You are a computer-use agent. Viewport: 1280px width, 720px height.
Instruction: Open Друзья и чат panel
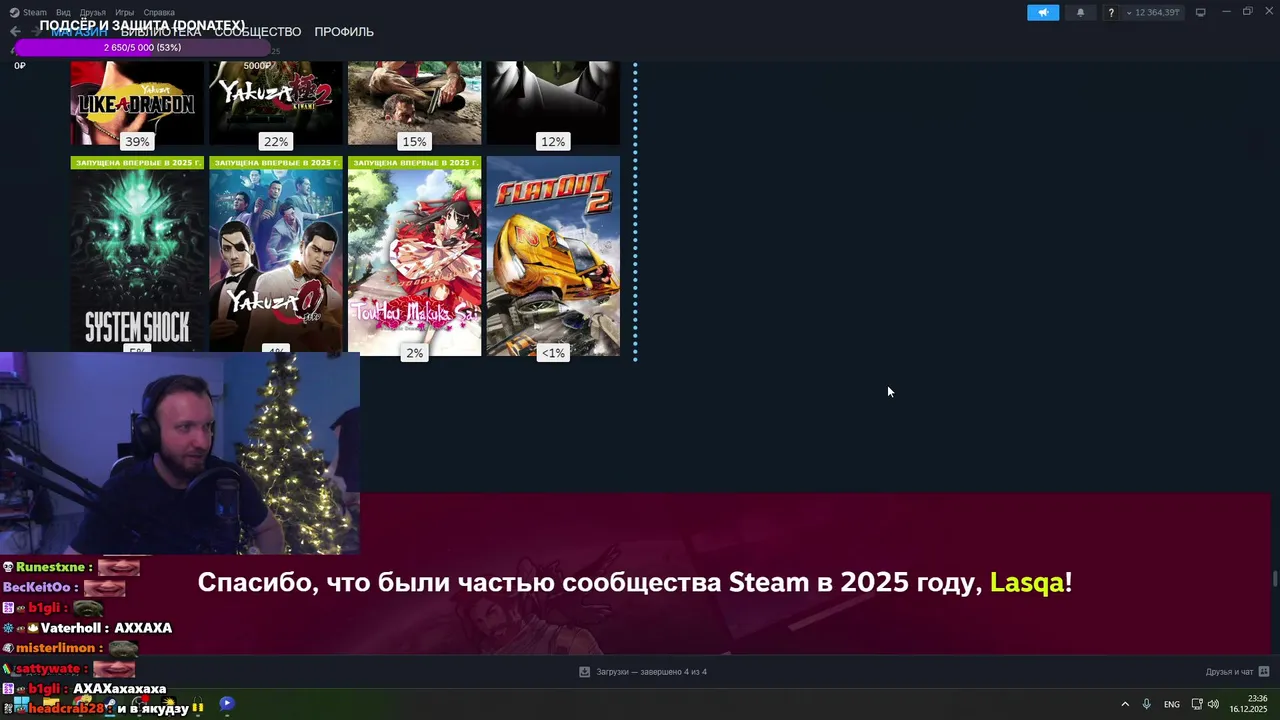pyautogui.click(x=1229, y=672)
